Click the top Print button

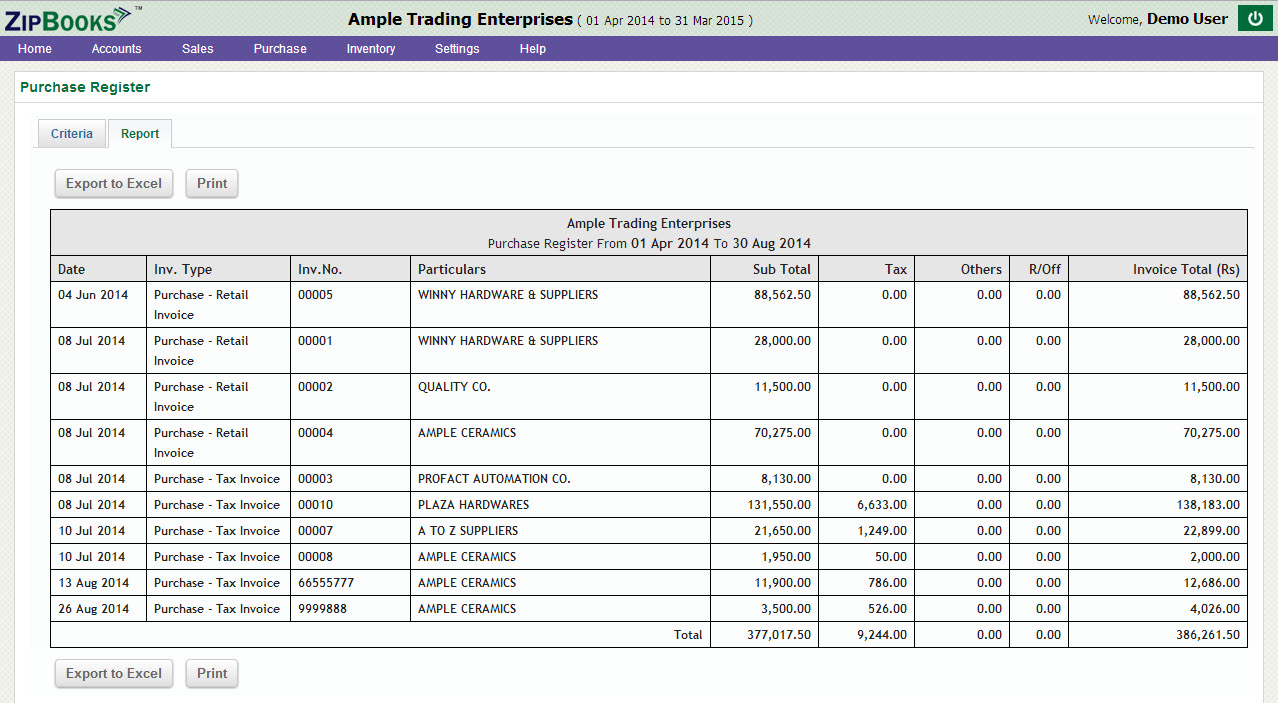click(x=212, y=184)
